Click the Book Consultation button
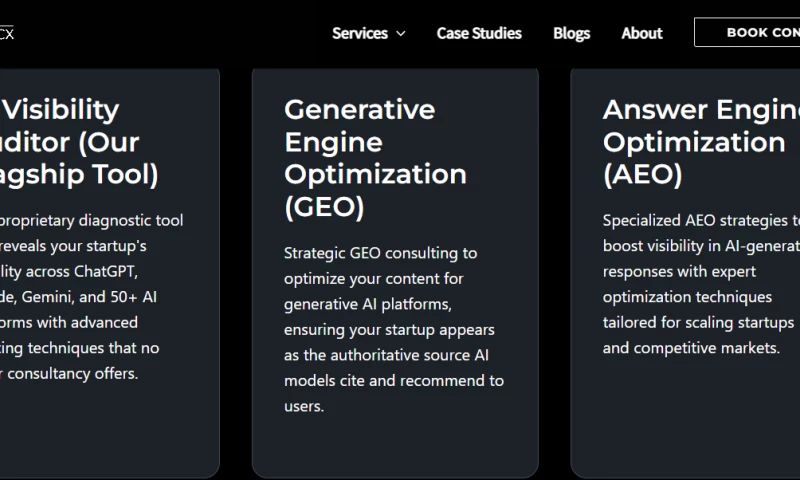800x480 pixels. [750, 32]
